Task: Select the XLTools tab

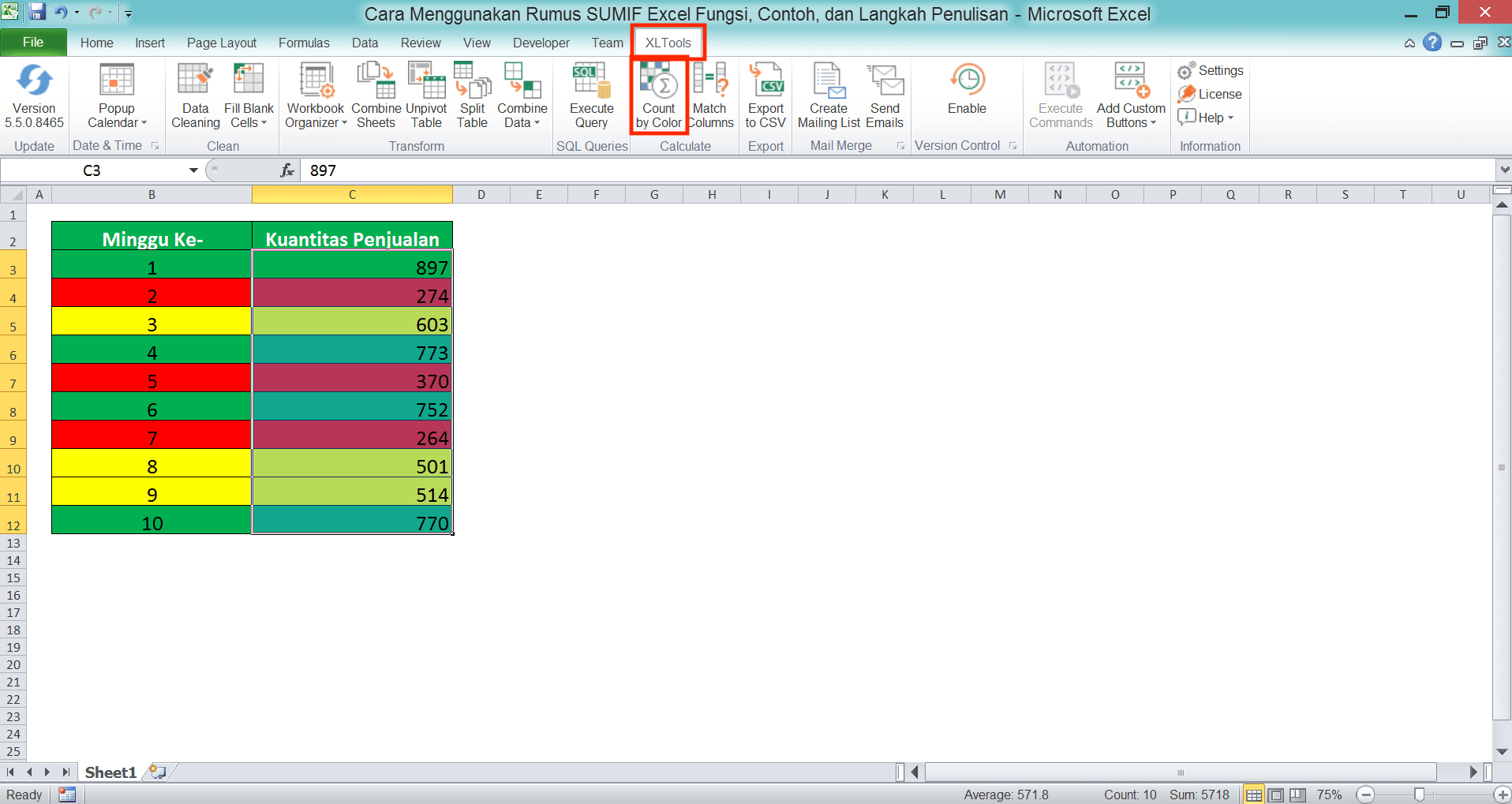Action: [x=668, y=43]
